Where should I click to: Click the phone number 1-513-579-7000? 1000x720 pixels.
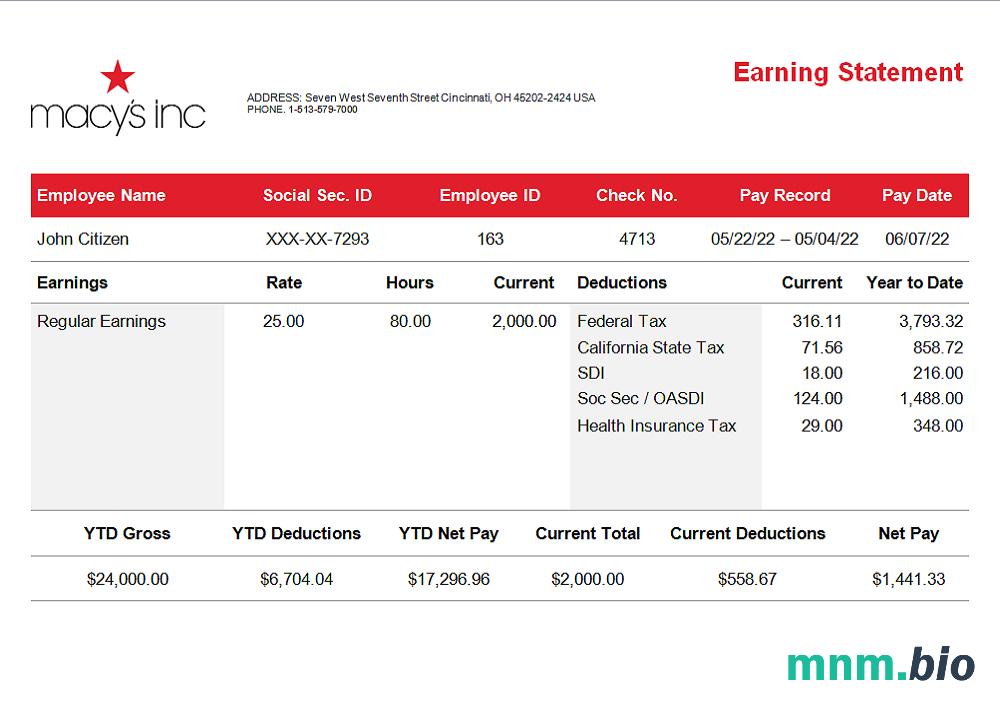pyautogui.click(x=322, y=110)
